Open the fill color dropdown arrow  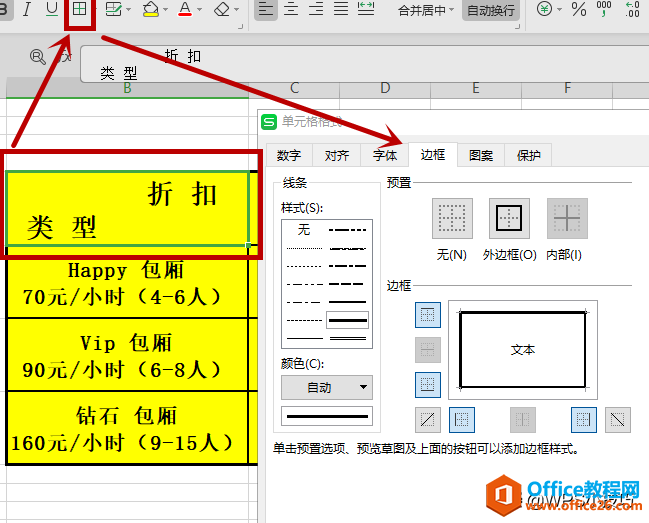click(x=165, y=10)
